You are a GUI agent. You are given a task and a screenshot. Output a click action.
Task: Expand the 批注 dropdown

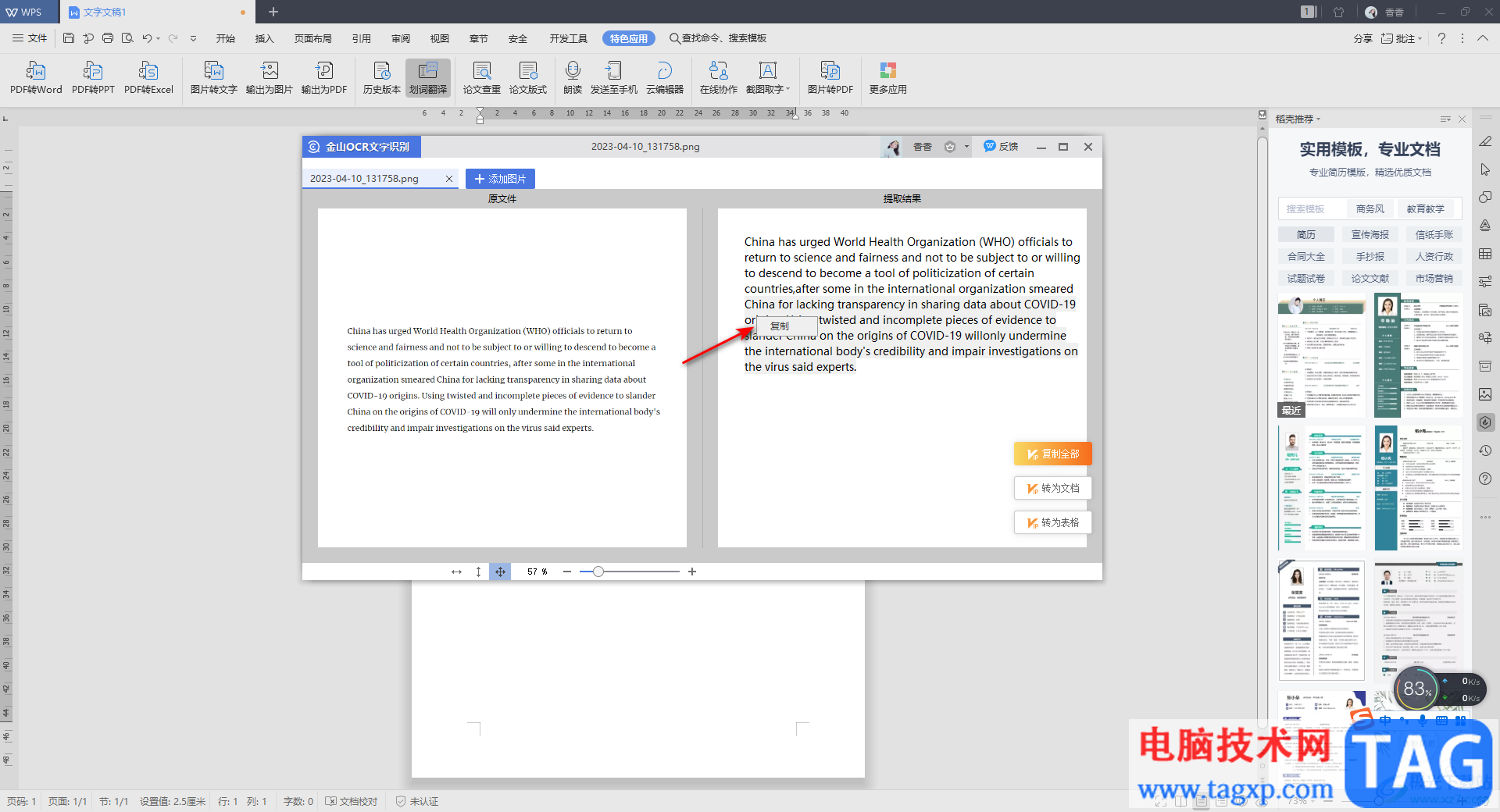(1420, 38)
